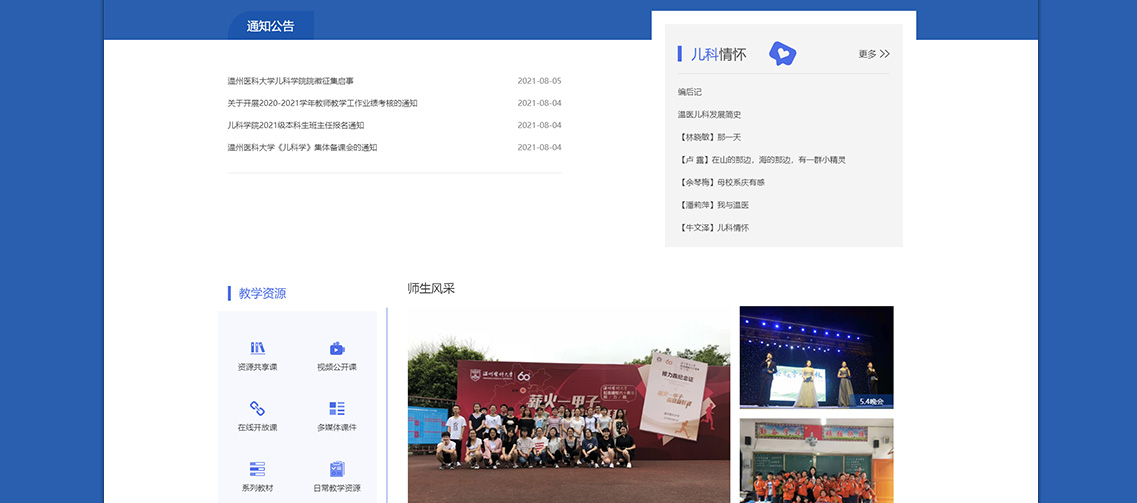Click the 视频公开课 video camera icon
The width and height of the screenshot is (1137, 503).
coord(337,348)
